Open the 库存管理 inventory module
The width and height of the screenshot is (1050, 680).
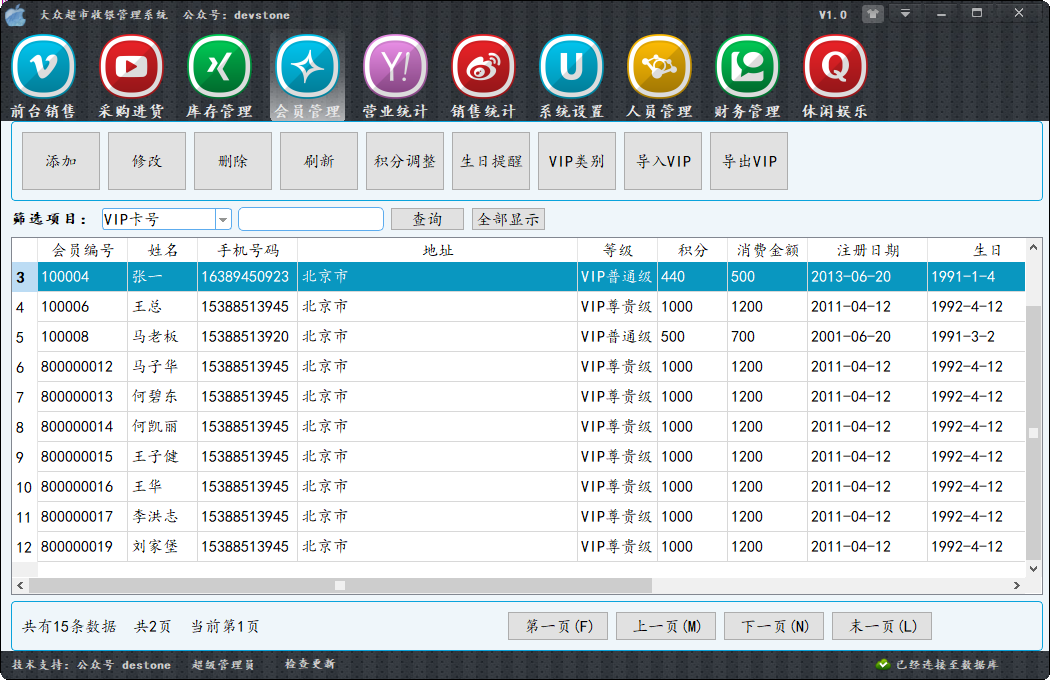pyautogui.click(x=219, y=77)
